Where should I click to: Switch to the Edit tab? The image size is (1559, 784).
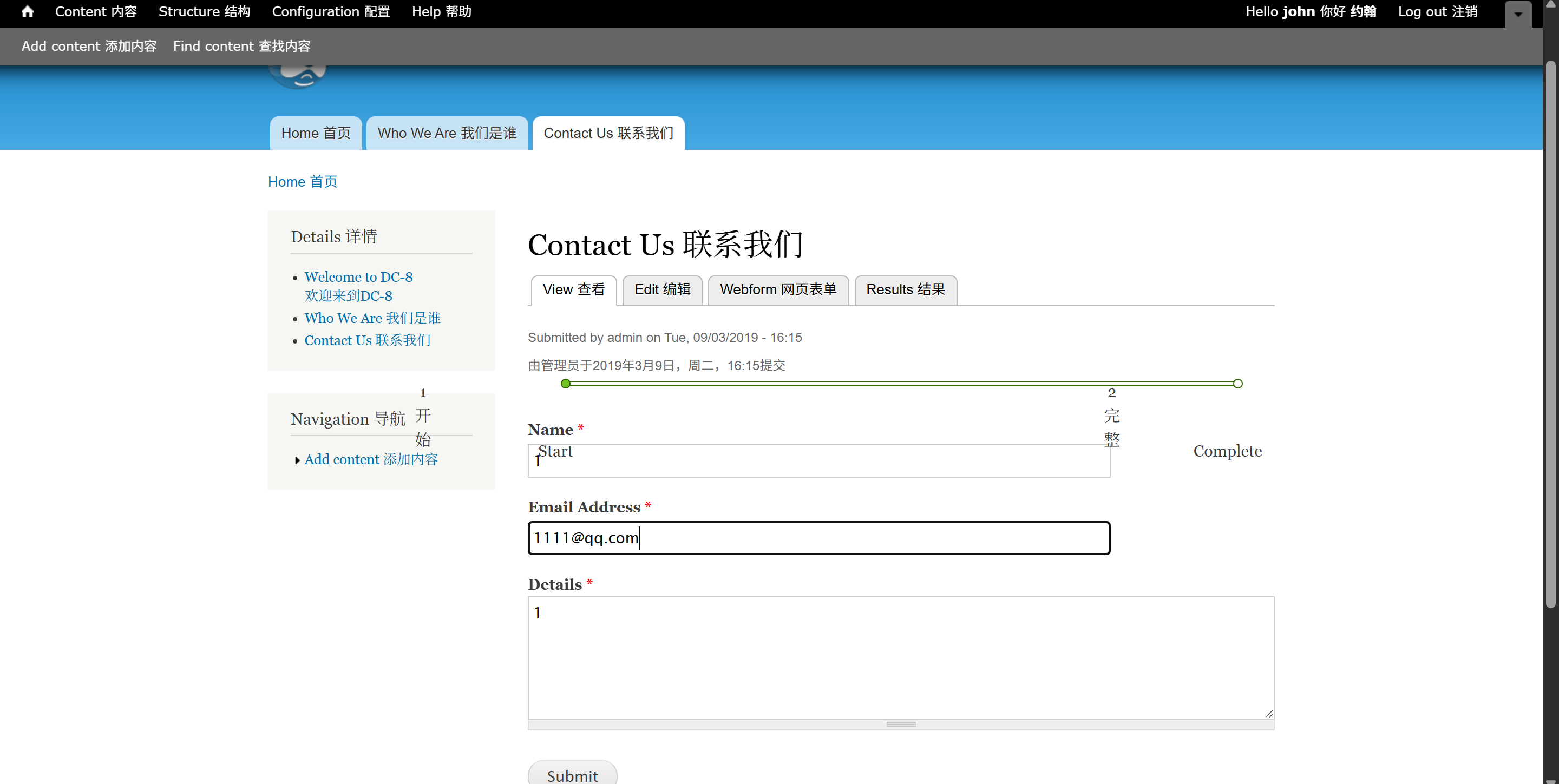[x=661, y=290]
